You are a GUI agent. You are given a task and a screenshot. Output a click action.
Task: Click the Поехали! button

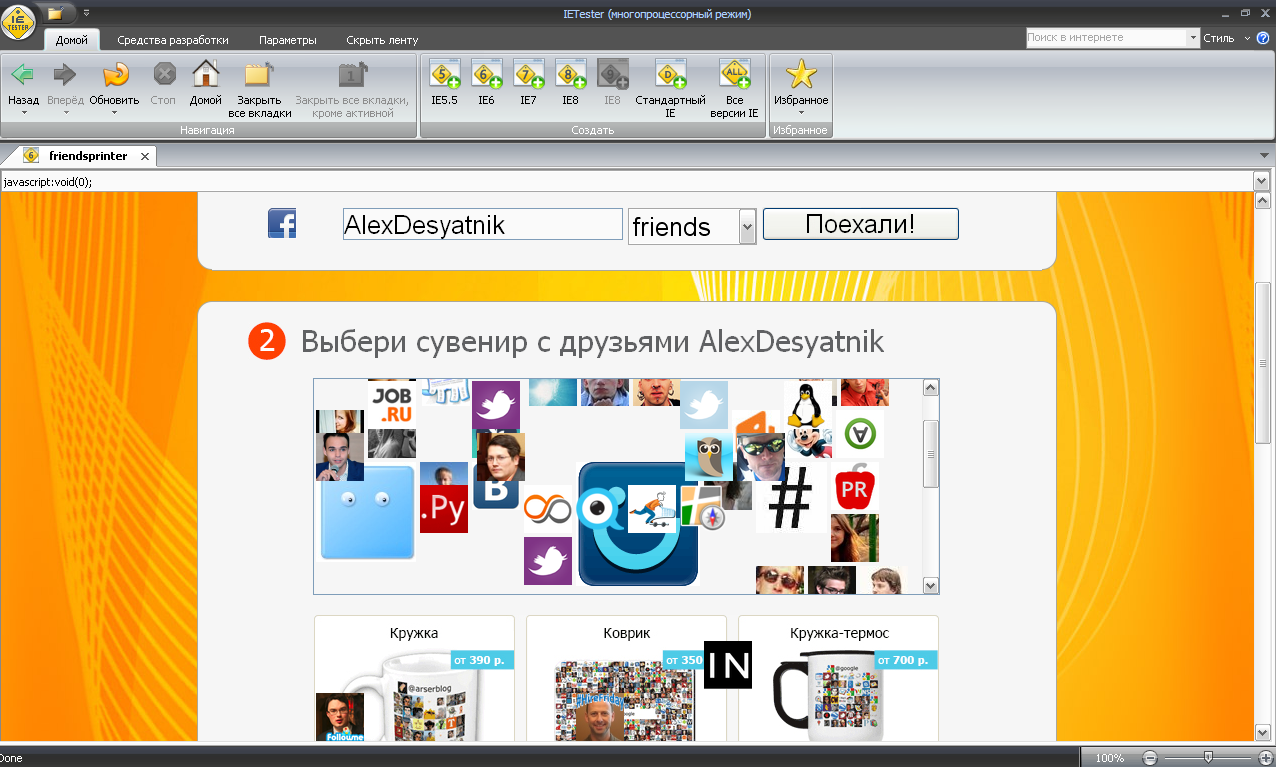[860, 224]
